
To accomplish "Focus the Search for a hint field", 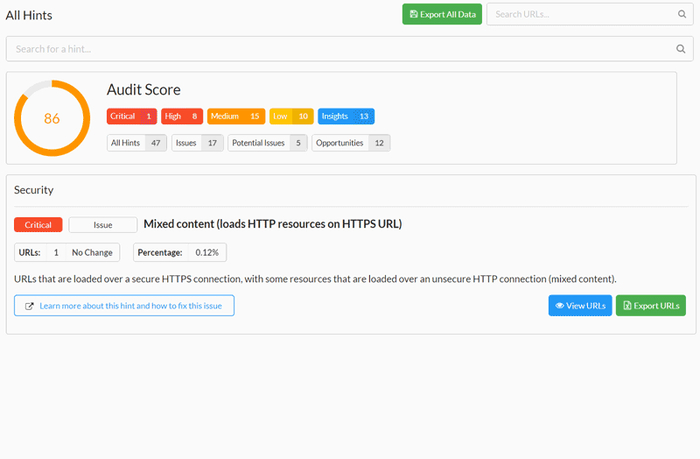I will click(350, 49).
